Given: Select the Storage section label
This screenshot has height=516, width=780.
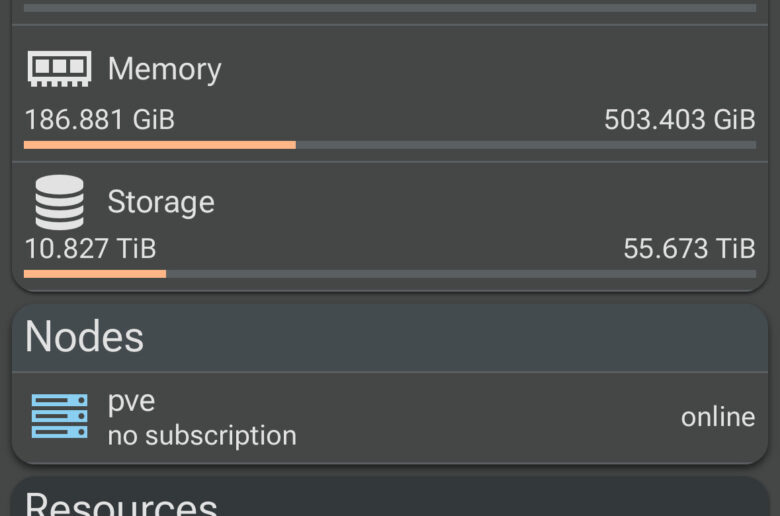Looking at the screenshot, I should (x=161, y=202).
